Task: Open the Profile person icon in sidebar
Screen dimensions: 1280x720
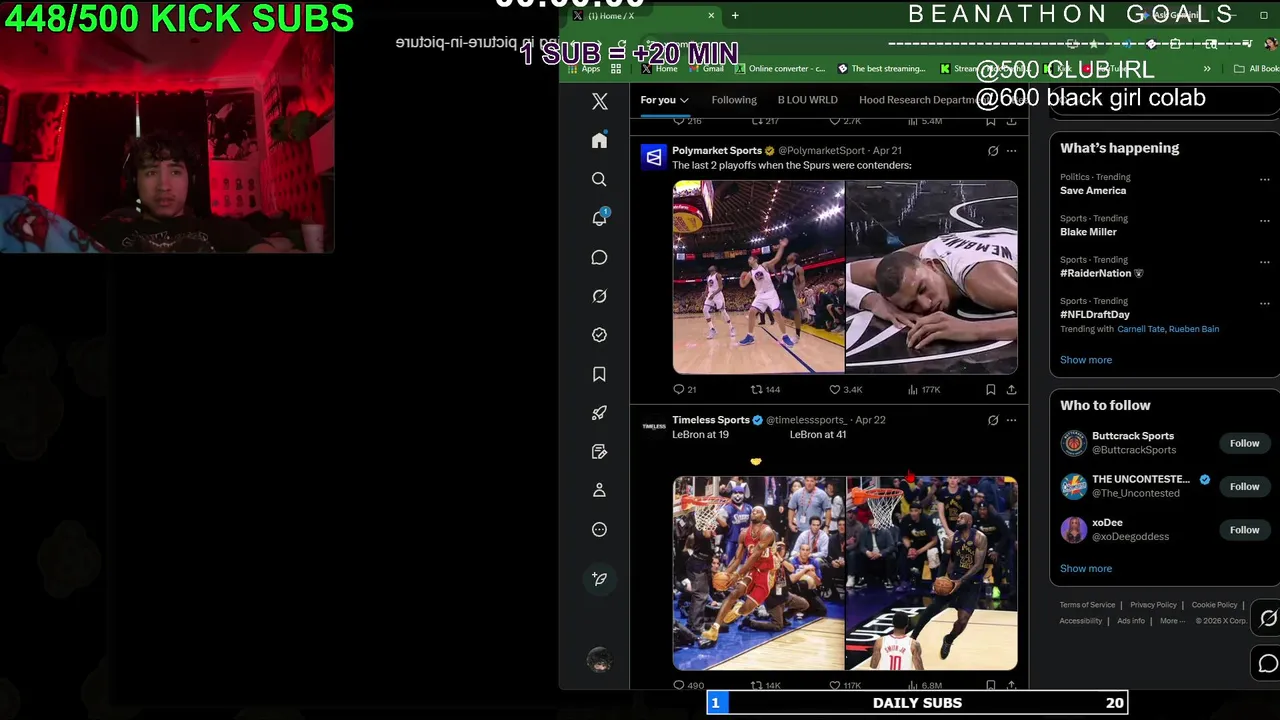Action: tap(599, 490)
